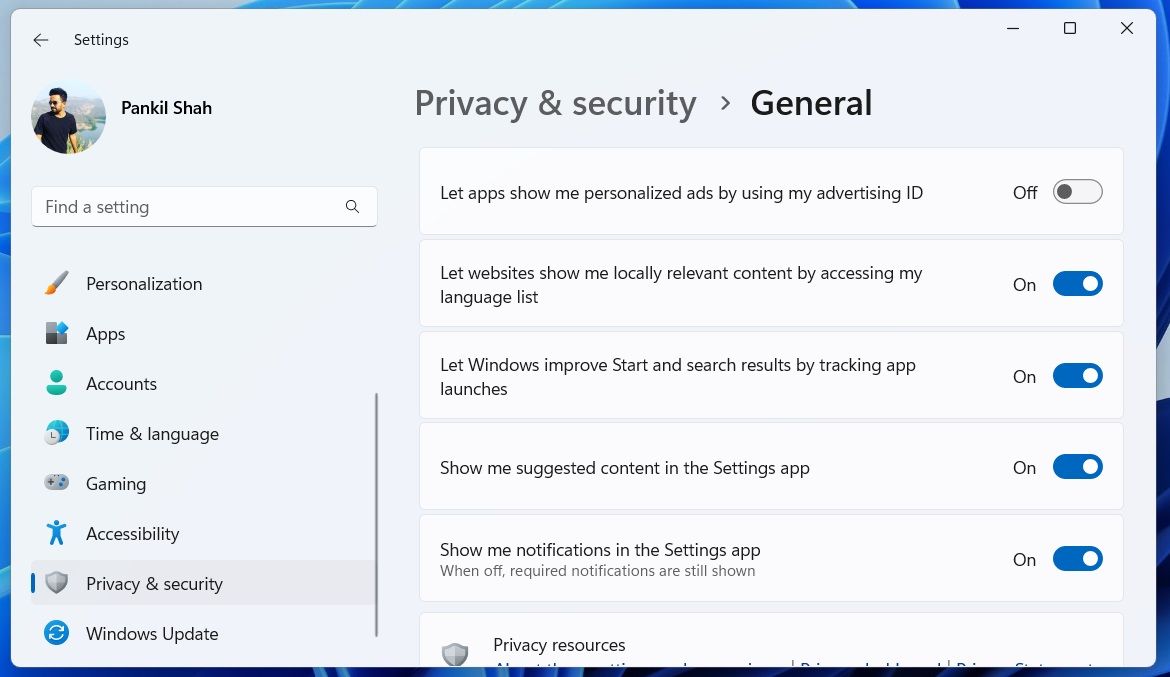The image size is (1170, 677).
Task: Open the Windows Update sync icon
Action: pos(57,633)
